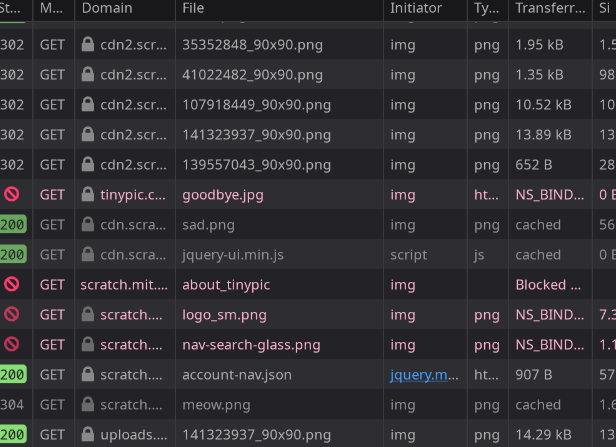The height and width of the screenshot is (447, 616).
Task: Click the 200 status badge for jquery-ui.min.js
Action: 13,254
